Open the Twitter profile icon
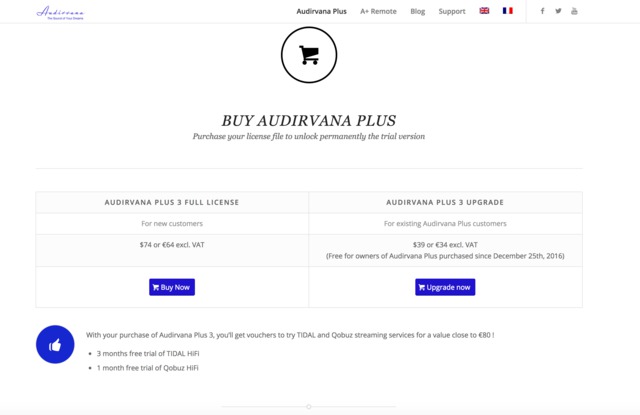The image size is (640, 415). (559, 11)
